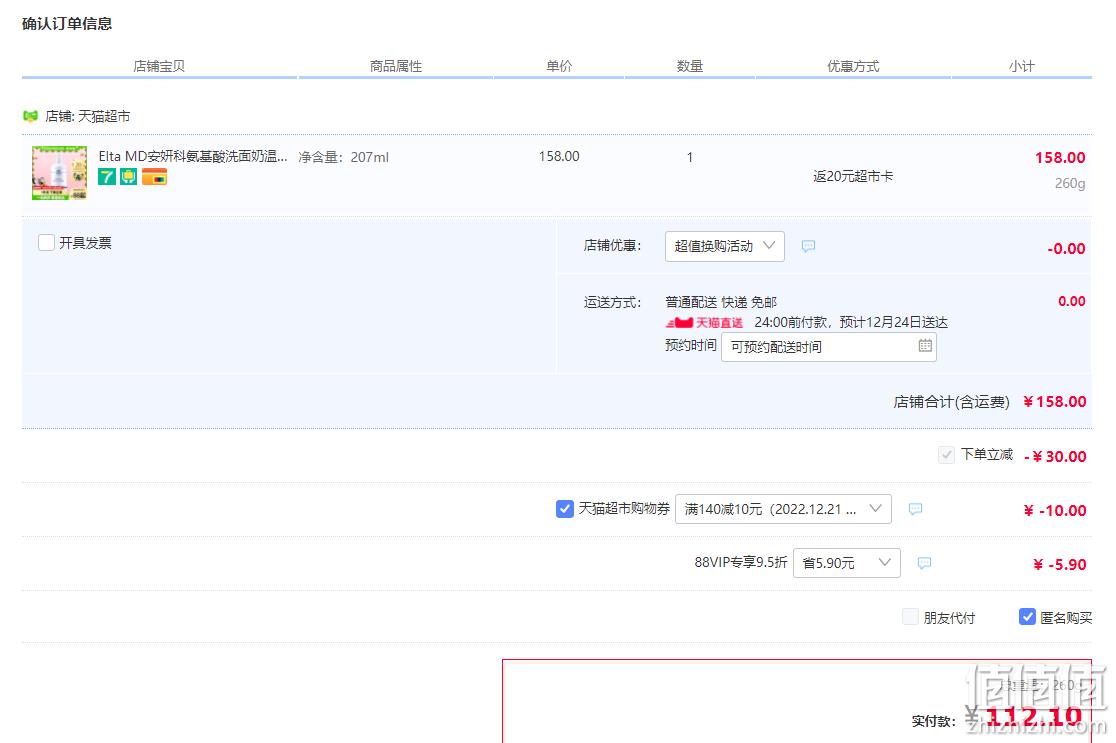Expand the 满140减10元 coupon dropdown
Screen dimensions: 1116x743
point(783,509)
